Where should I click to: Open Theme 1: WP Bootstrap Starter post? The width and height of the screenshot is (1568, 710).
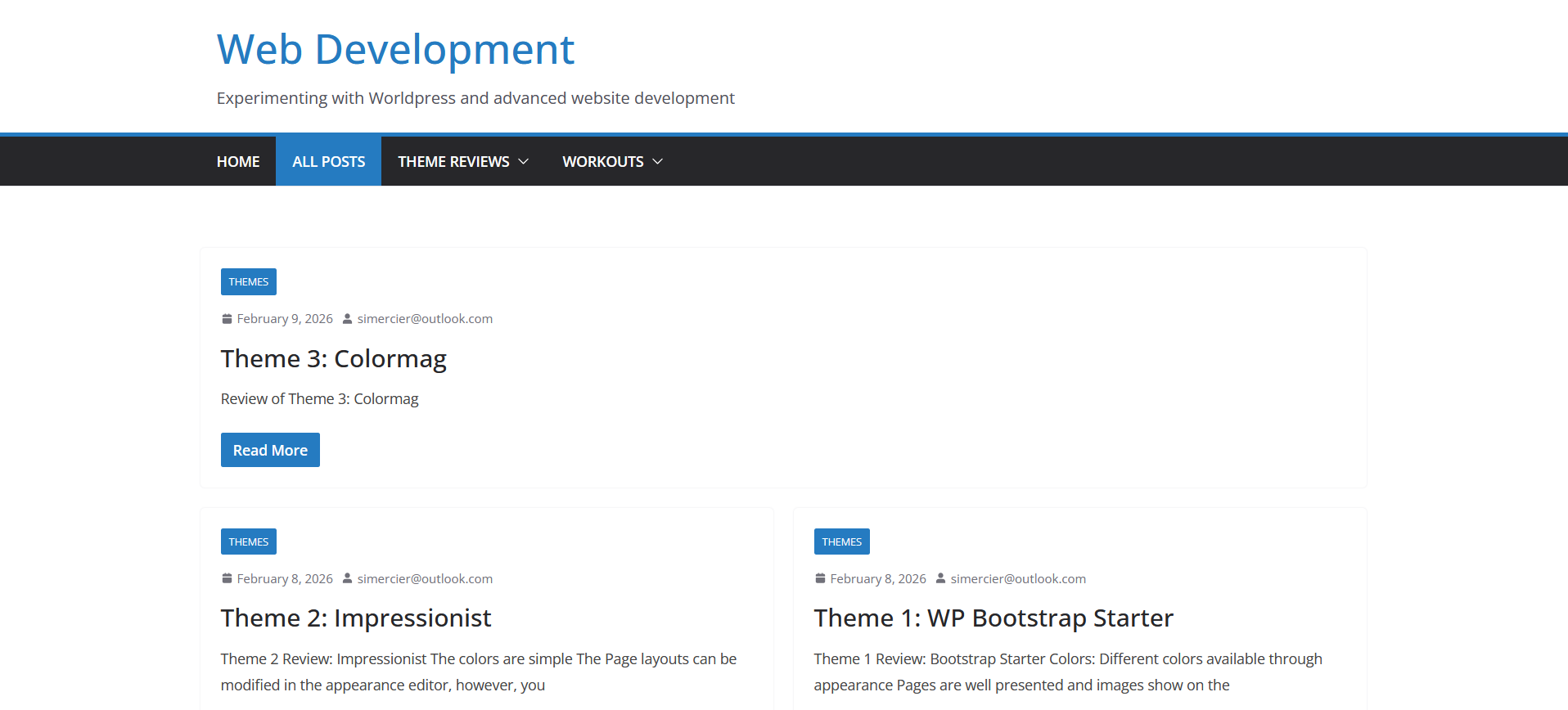pyautogui.click(x=993, y=618)
